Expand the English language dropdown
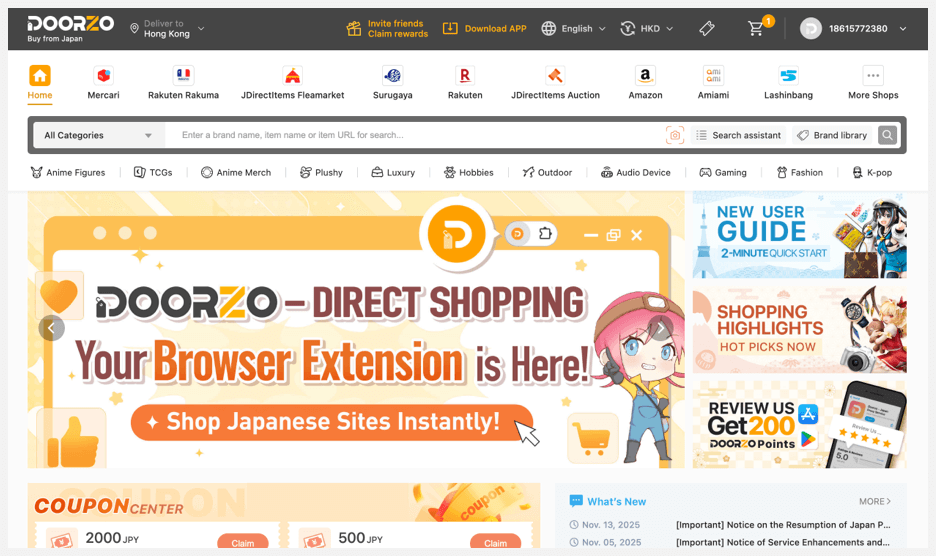936x556 pixels. point(574,28)
